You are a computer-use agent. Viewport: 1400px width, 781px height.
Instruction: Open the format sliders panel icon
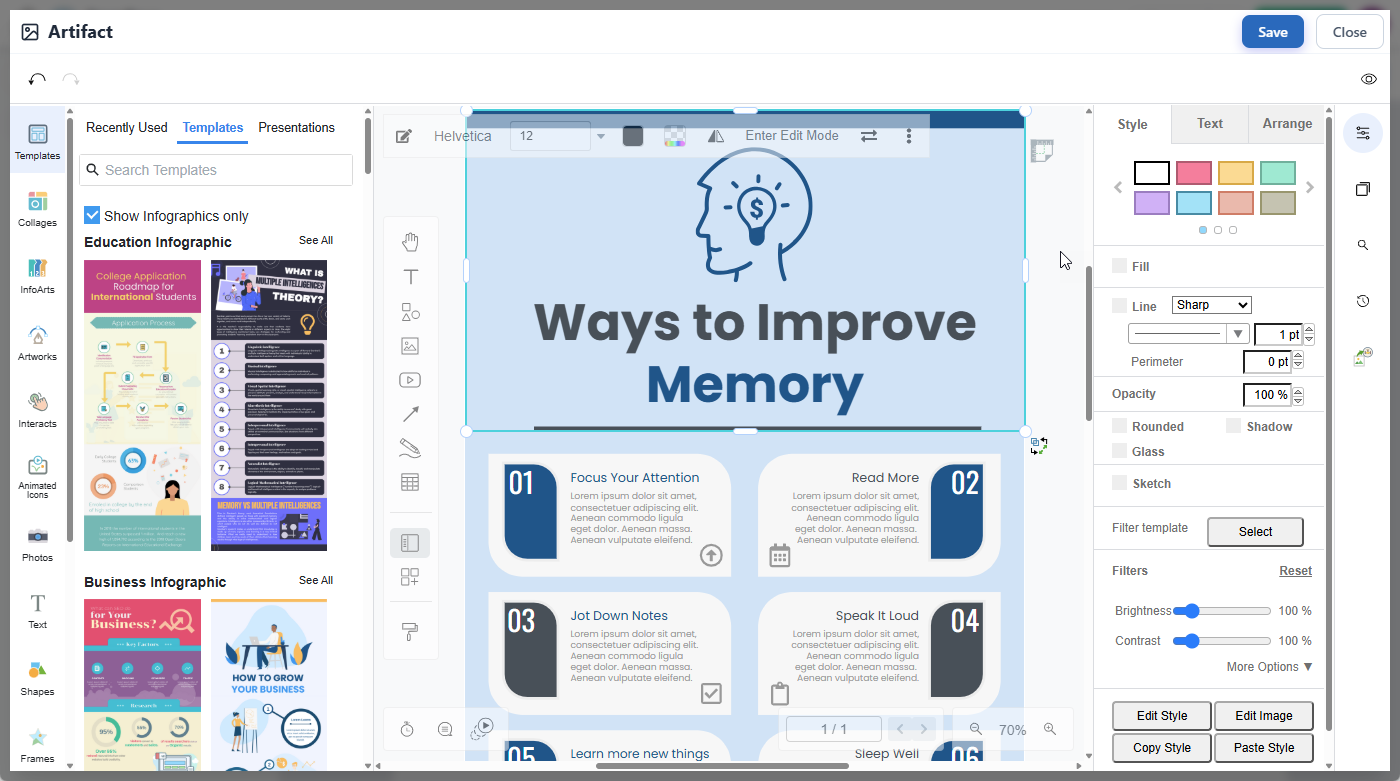pos(1363,132)
